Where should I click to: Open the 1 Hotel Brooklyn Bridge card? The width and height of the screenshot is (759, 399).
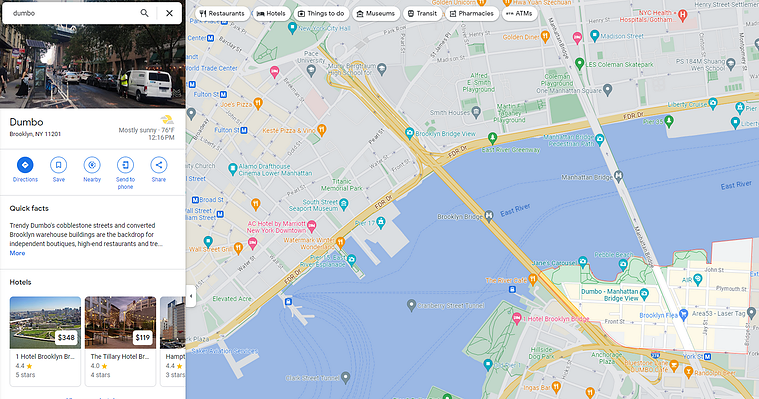(45, 341)
